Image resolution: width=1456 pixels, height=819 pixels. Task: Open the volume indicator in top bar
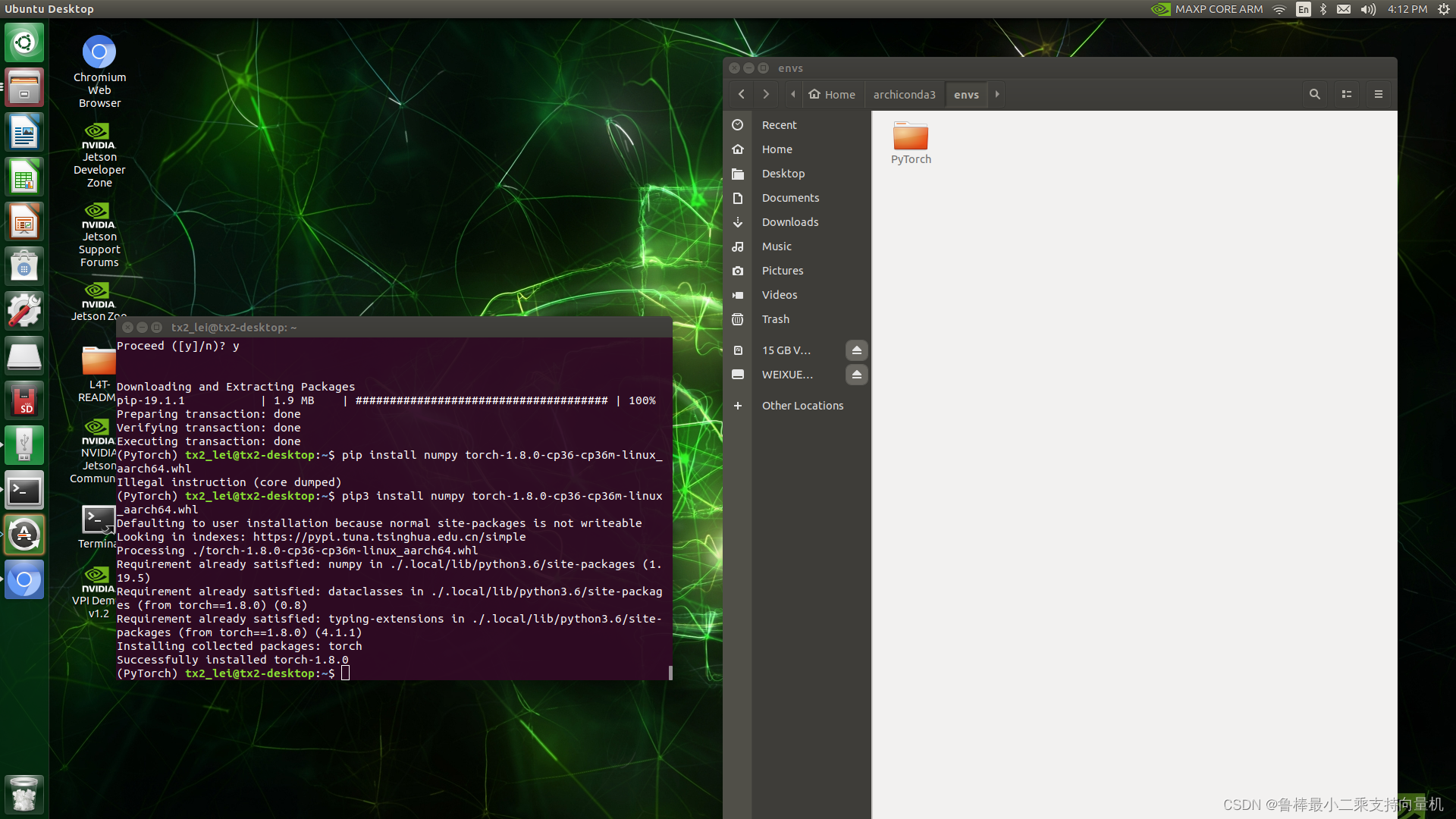point(1368,9)
